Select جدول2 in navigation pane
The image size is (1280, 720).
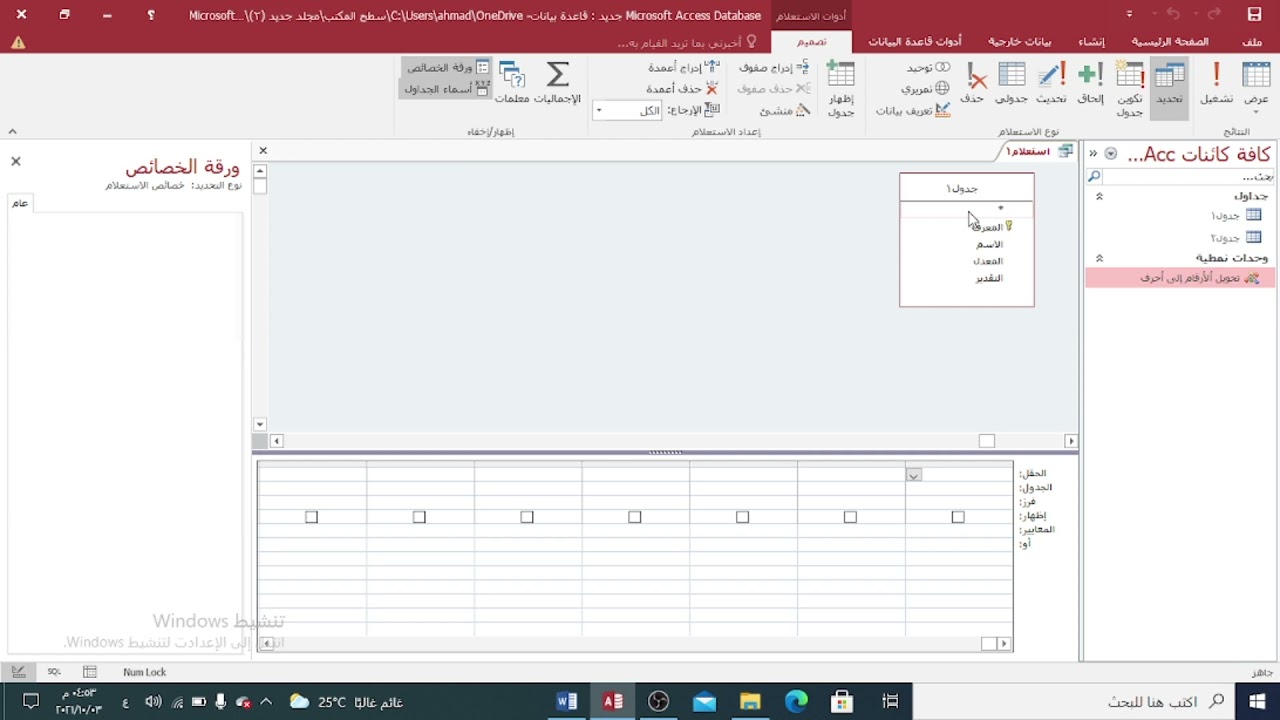click(1236, 238)
